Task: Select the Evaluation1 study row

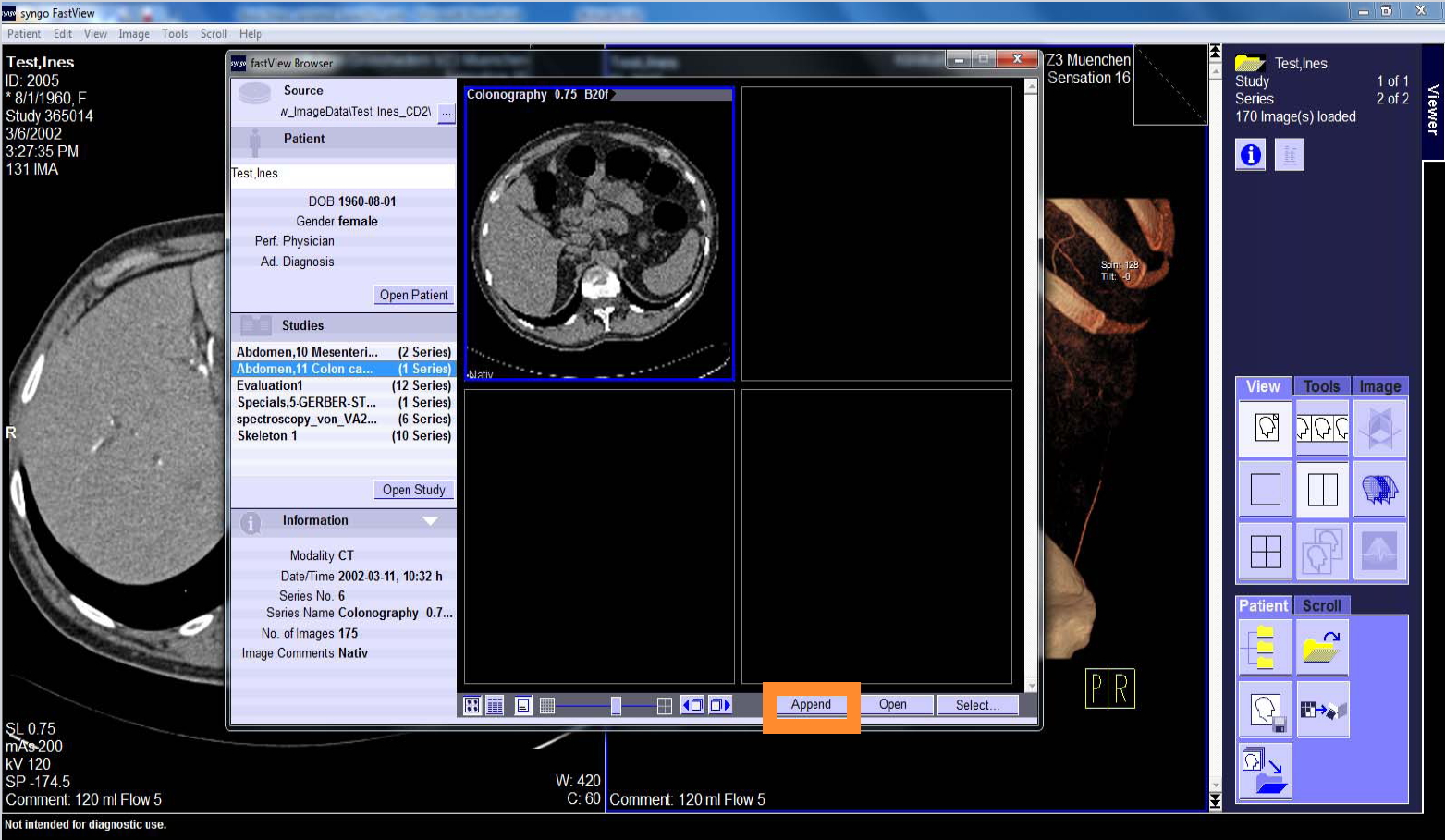Action: [343, 385]
